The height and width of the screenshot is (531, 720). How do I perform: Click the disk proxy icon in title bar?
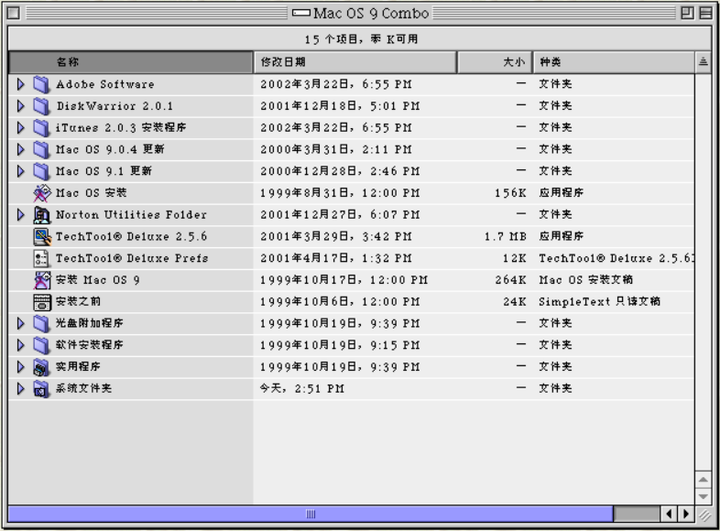coord(301,13)
